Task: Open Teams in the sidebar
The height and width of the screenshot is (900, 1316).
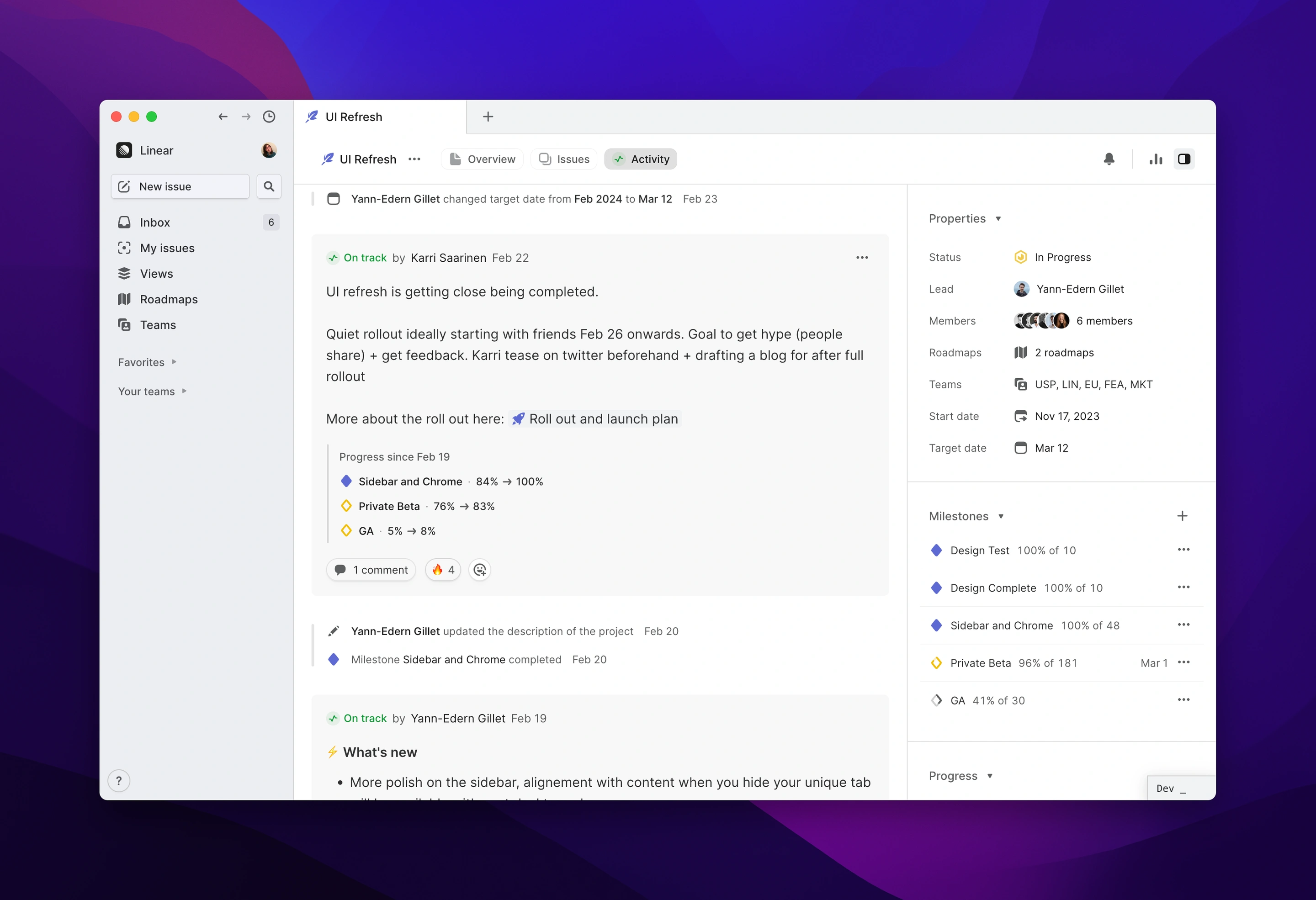Action: click(197, 325)
